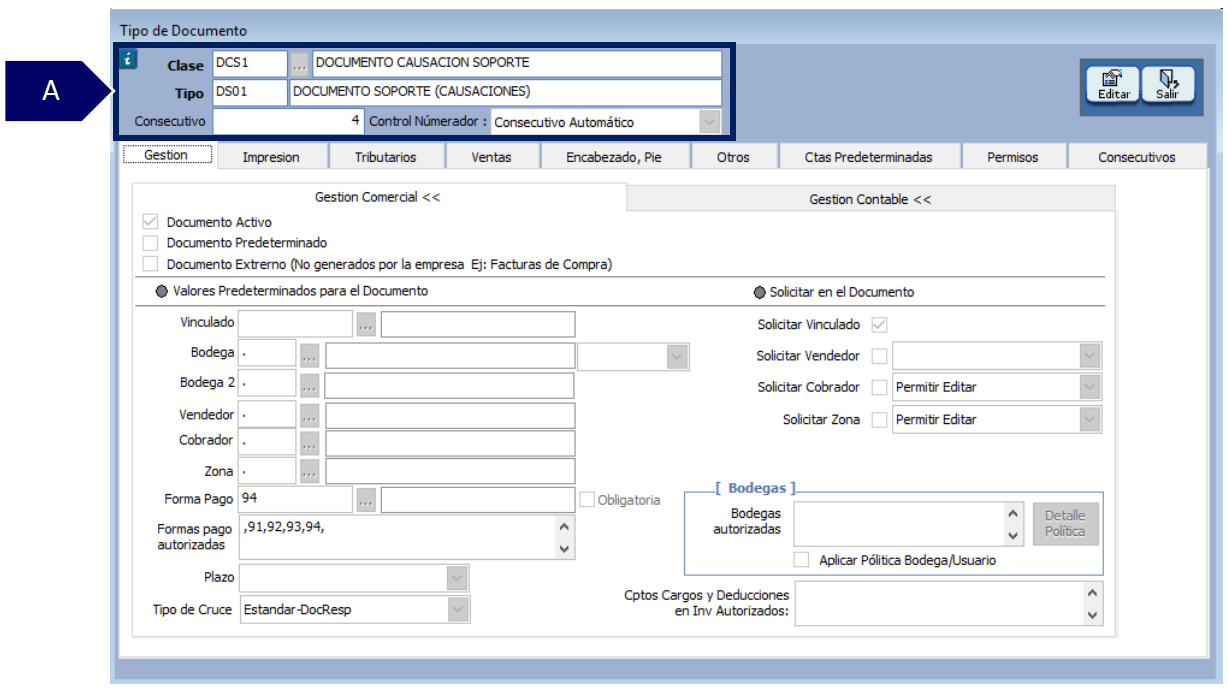Viewport: 1228px width, 690px height.
Task: Open the Solicitar Vendedor dropdown
Action: click(x=1090, y=356)
